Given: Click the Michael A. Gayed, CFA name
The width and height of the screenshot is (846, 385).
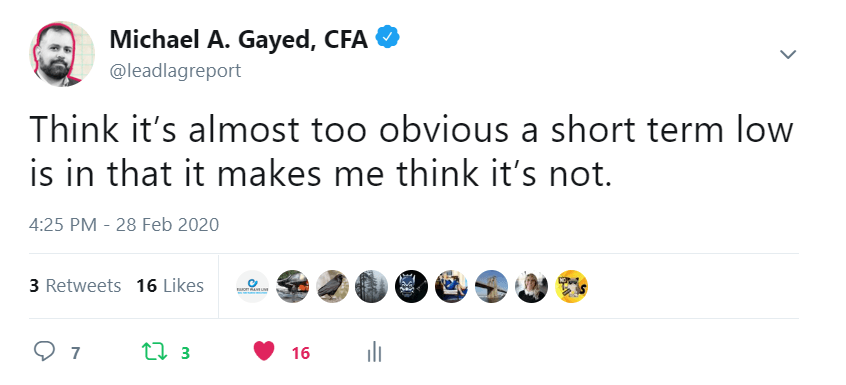Looking at the screenshot, I should (238, 38).
